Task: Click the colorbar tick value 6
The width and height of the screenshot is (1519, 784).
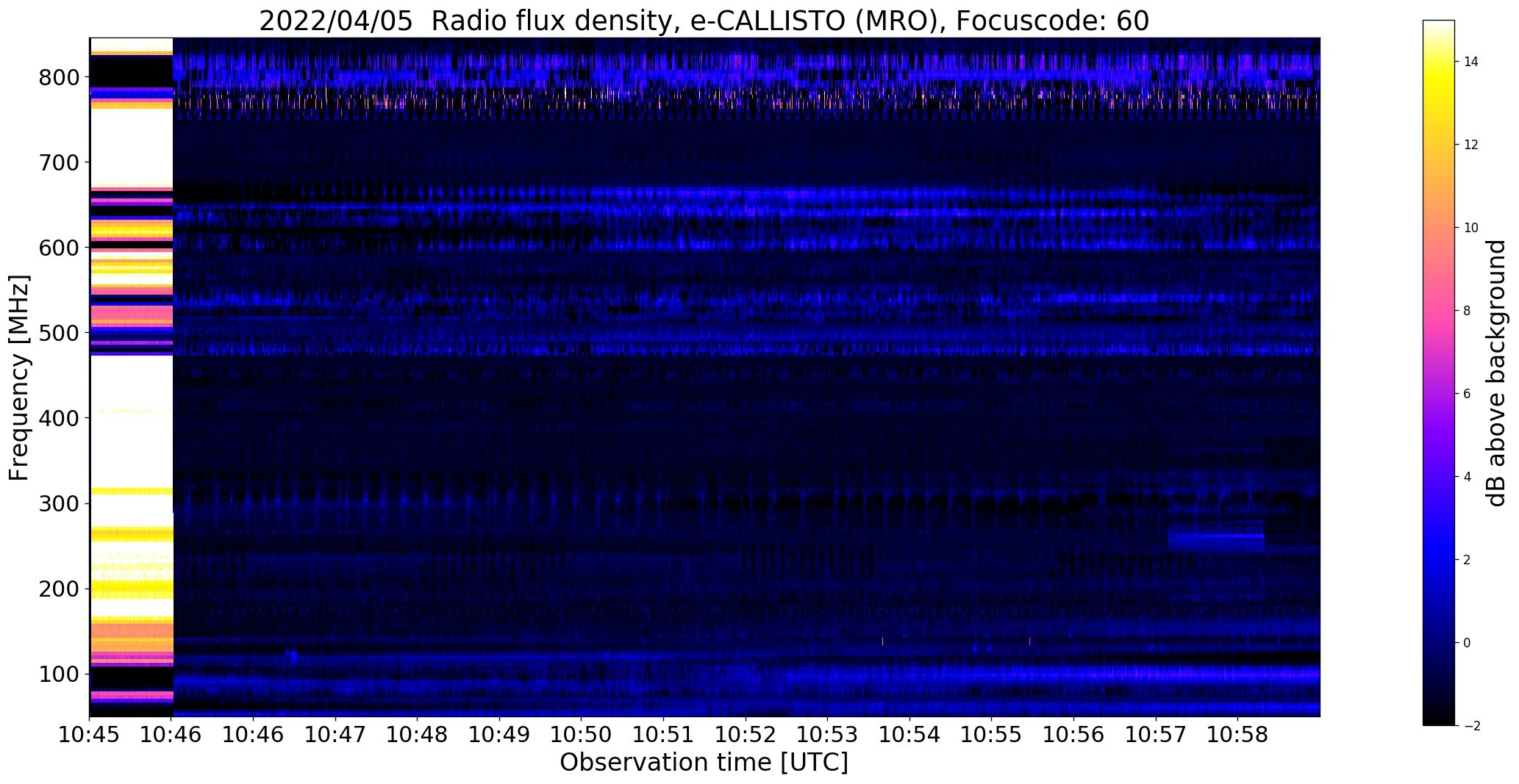Action: [1468, 394]
